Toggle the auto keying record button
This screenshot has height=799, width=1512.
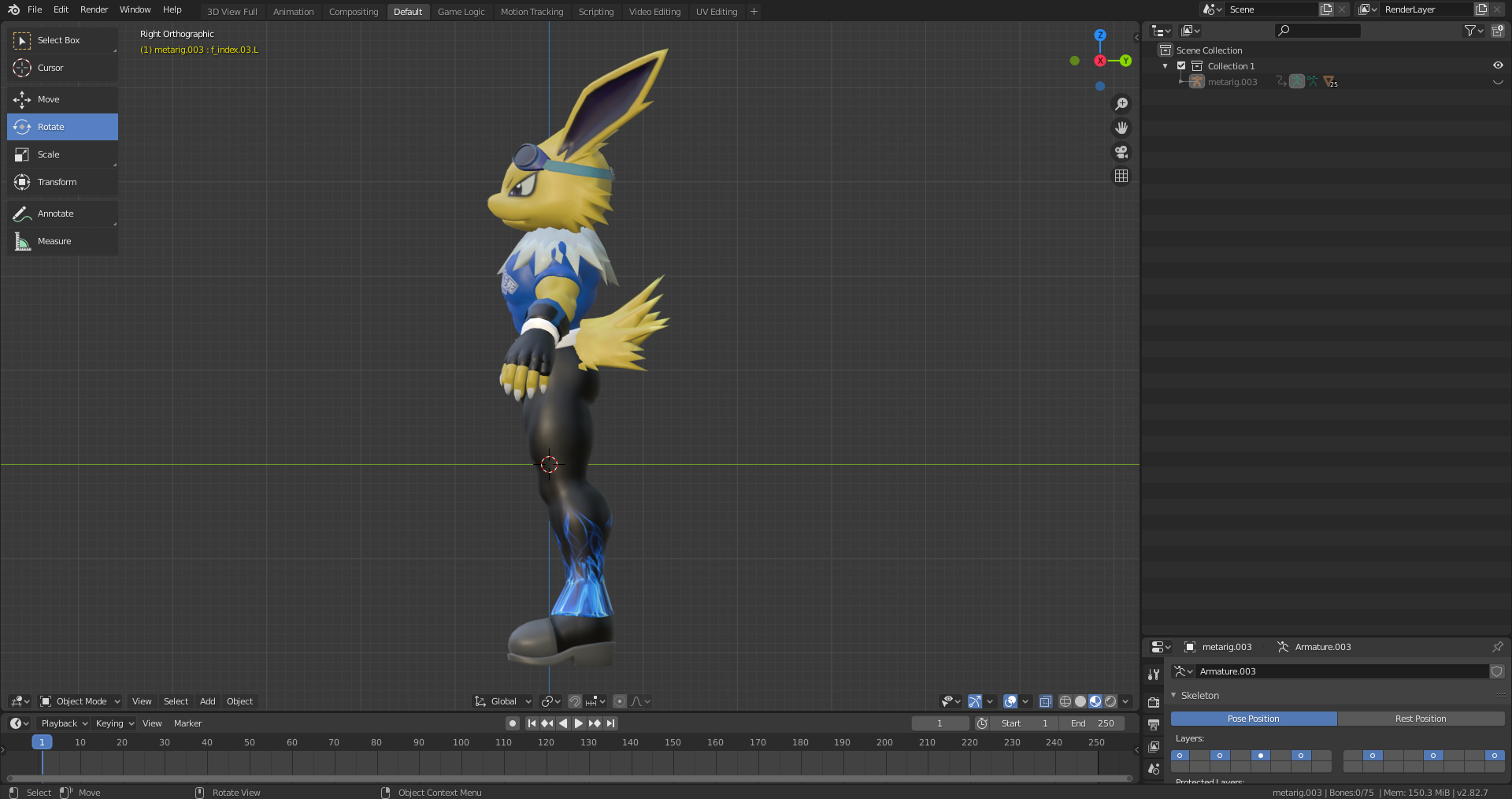pyautogui.click(x=512, y=723)
